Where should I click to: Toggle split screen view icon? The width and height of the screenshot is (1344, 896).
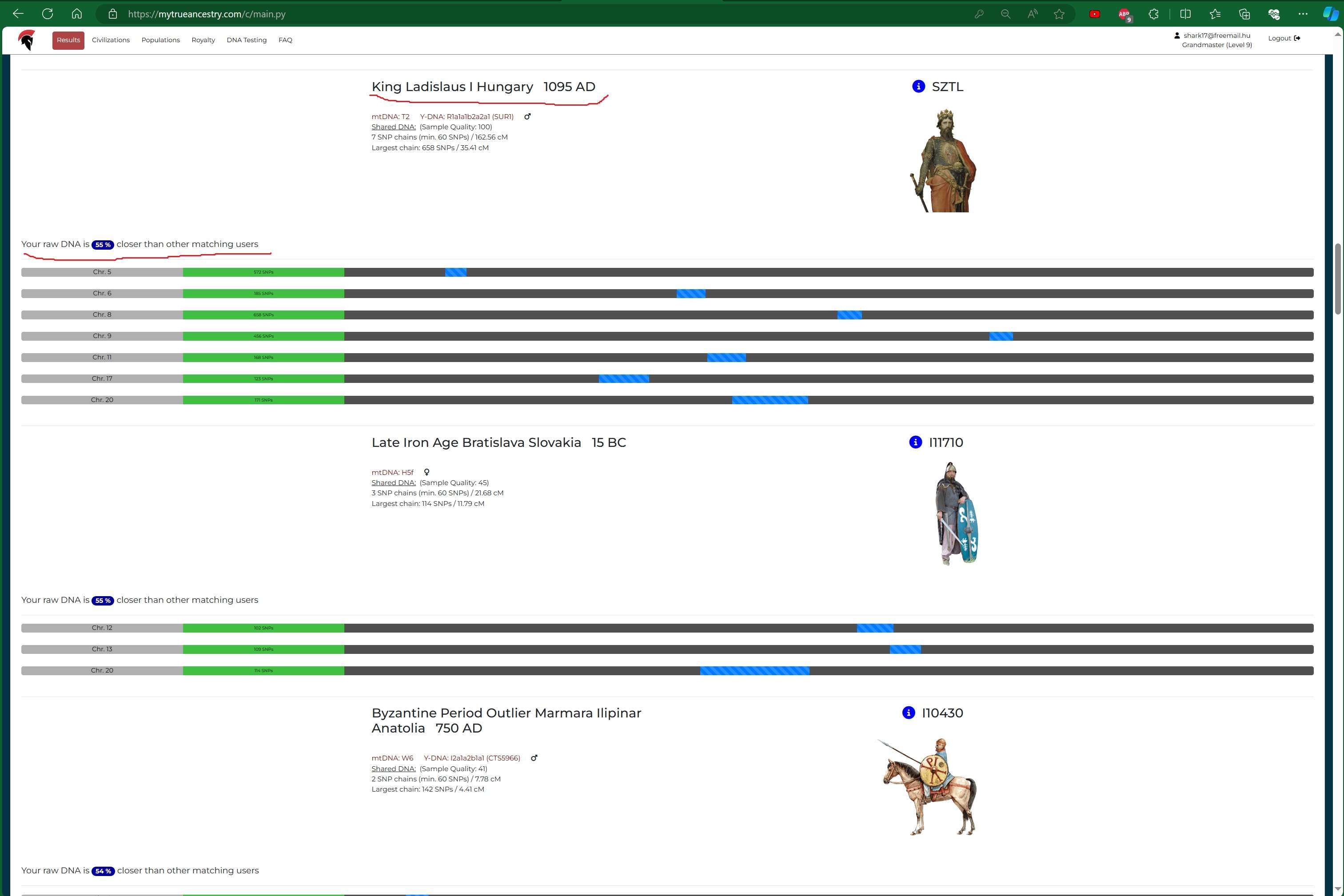[x=1185, y=14]
